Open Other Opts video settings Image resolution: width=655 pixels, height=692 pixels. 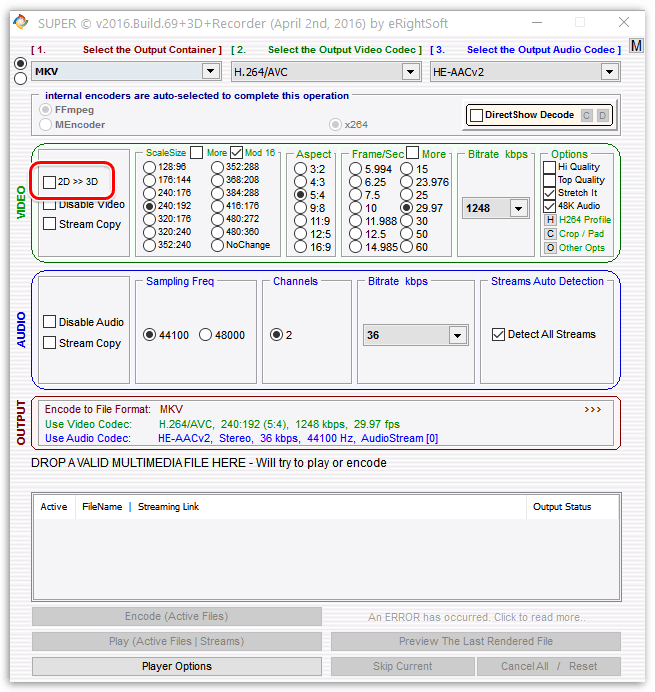tap(549, 248)
